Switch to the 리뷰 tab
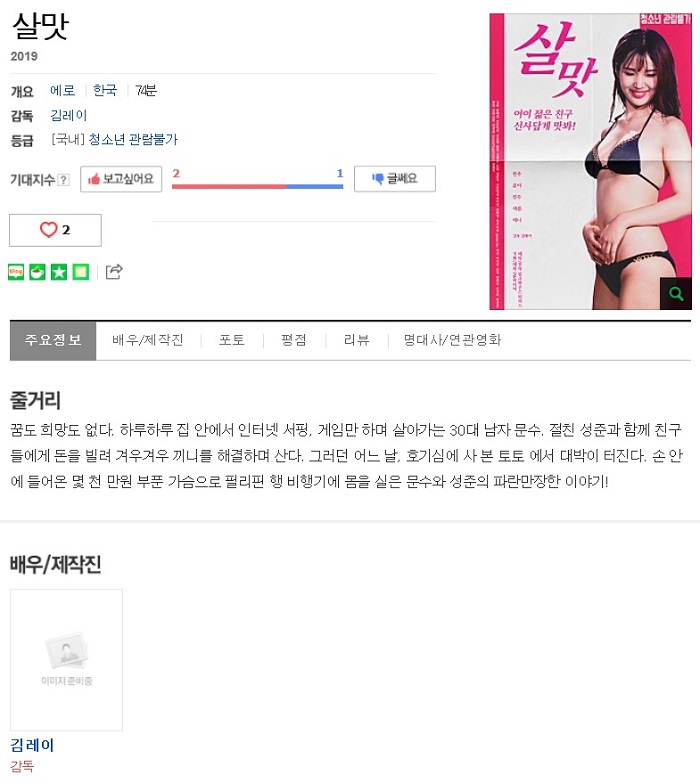Viewport: 700px width, 783px height. pos(356,341)
